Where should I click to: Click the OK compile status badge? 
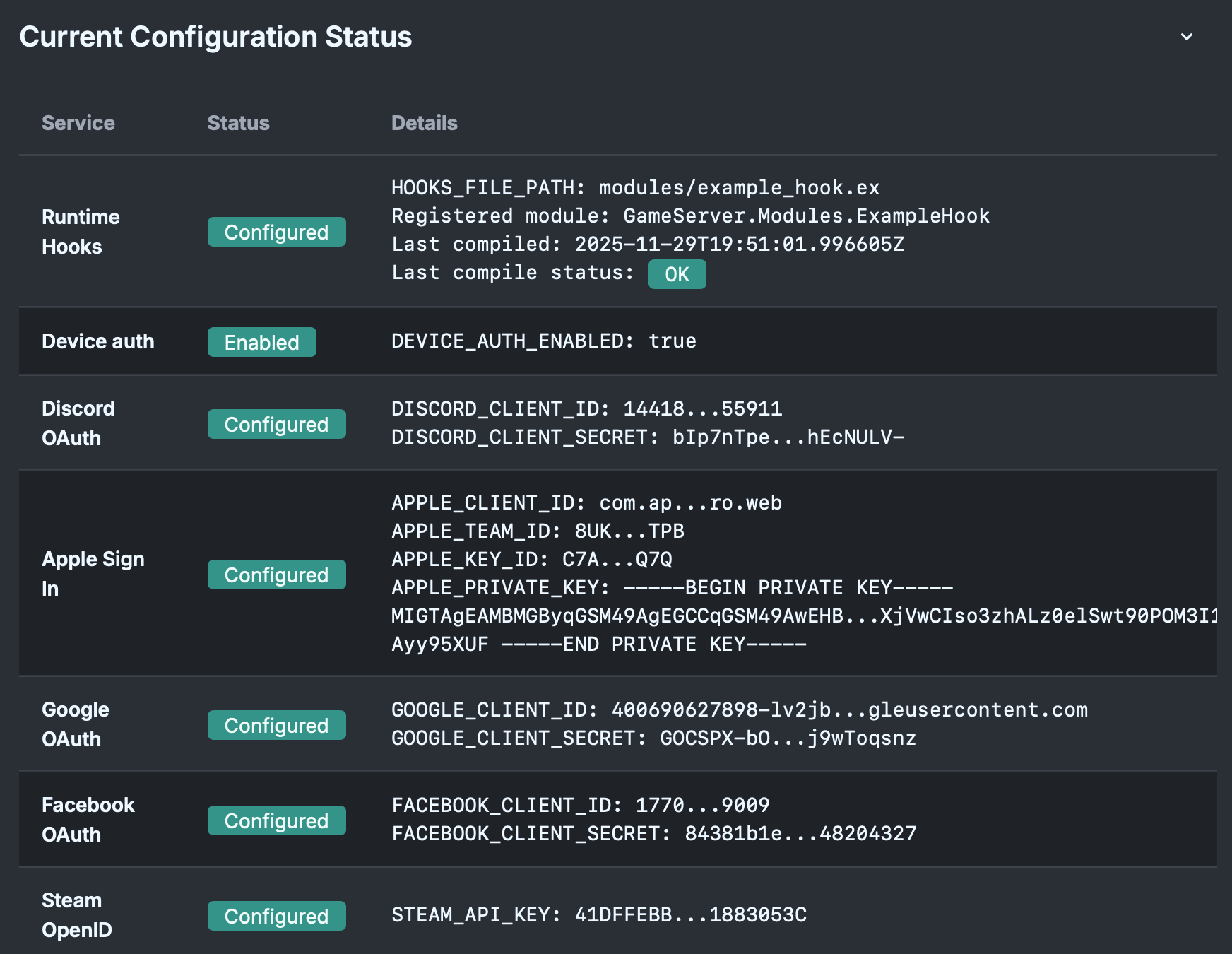[x=676, y=274]
